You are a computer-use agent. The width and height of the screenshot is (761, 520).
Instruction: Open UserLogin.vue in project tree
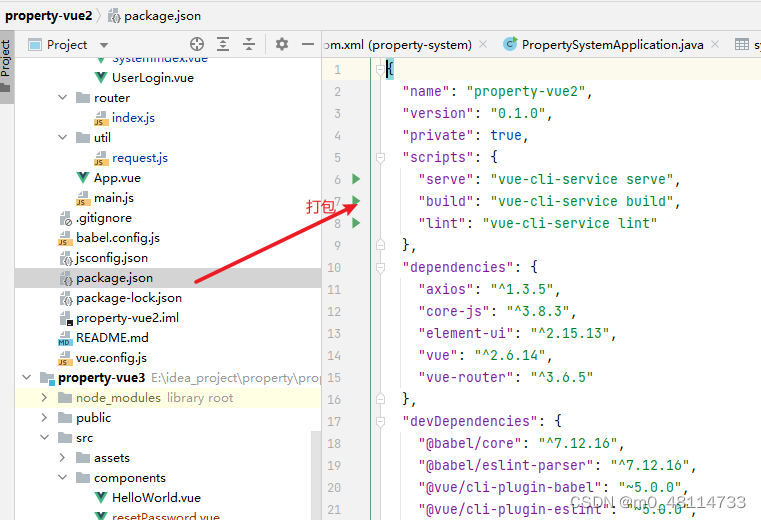153,78
